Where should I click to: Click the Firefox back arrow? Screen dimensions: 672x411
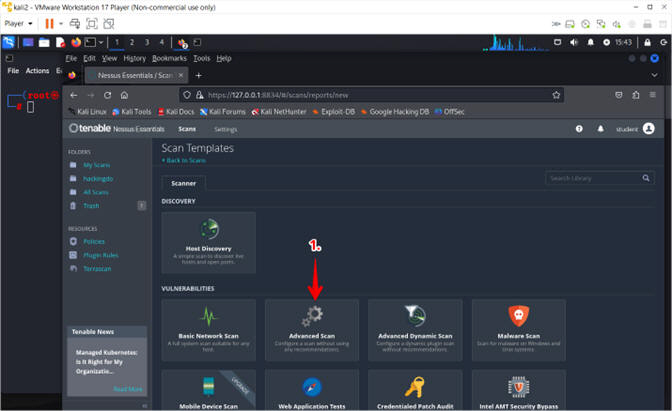coord(74,95)
